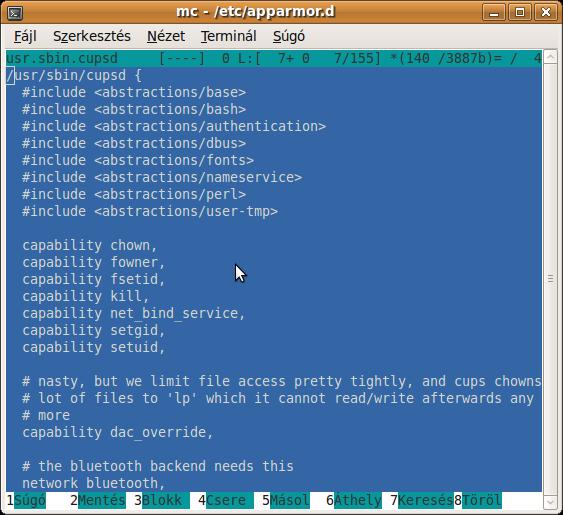Open the Nézet menu
Screen dimensions: 563x515
tap(166, 36)
